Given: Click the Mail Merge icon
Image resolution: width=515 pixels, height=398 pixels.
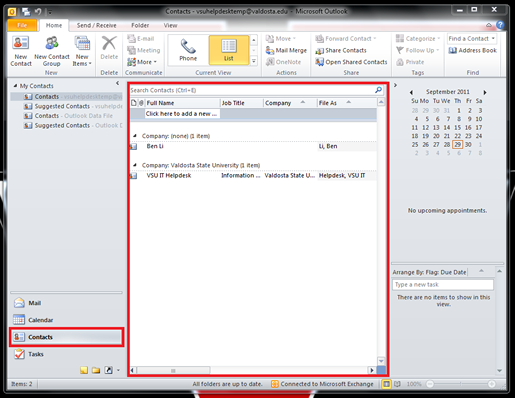Looking at the screenshot, I should click(x=270, y=50).
